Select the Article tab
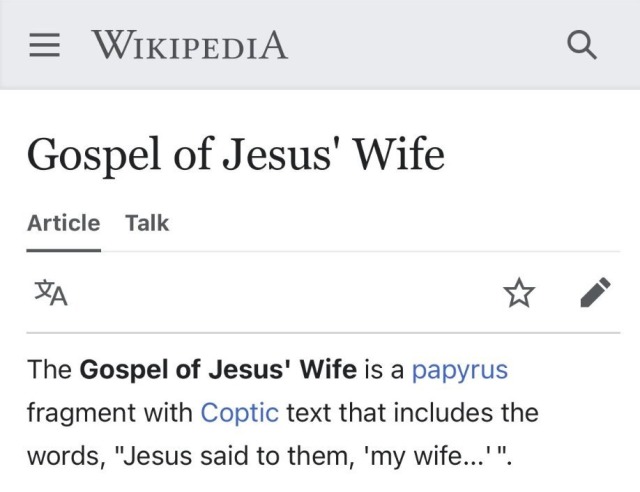The height and width of the screenshot is (492, 640). [x=63, y=223]
